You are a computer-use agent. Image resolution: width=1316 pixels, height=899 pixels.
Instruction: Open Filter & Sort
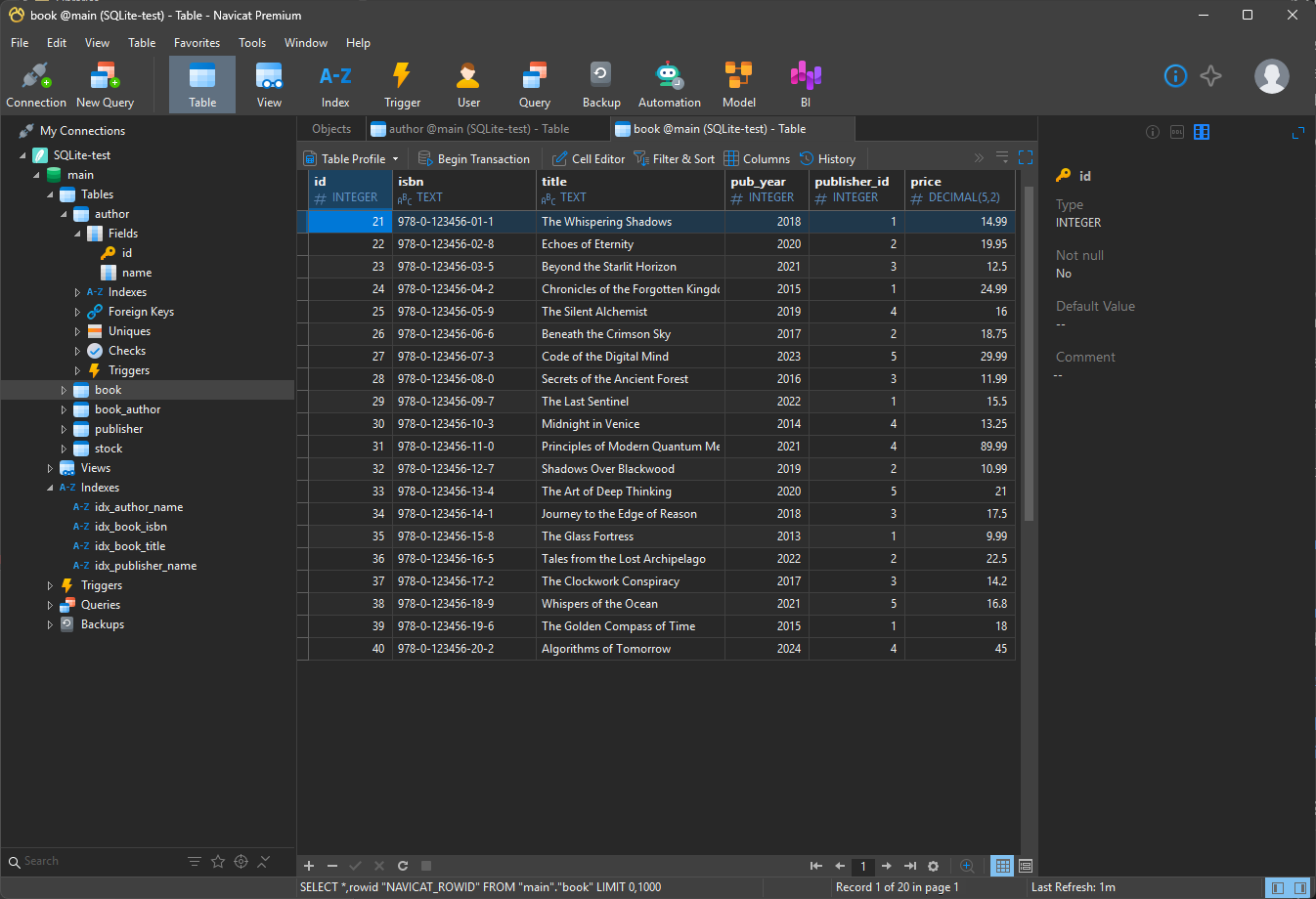click(675, 158)
